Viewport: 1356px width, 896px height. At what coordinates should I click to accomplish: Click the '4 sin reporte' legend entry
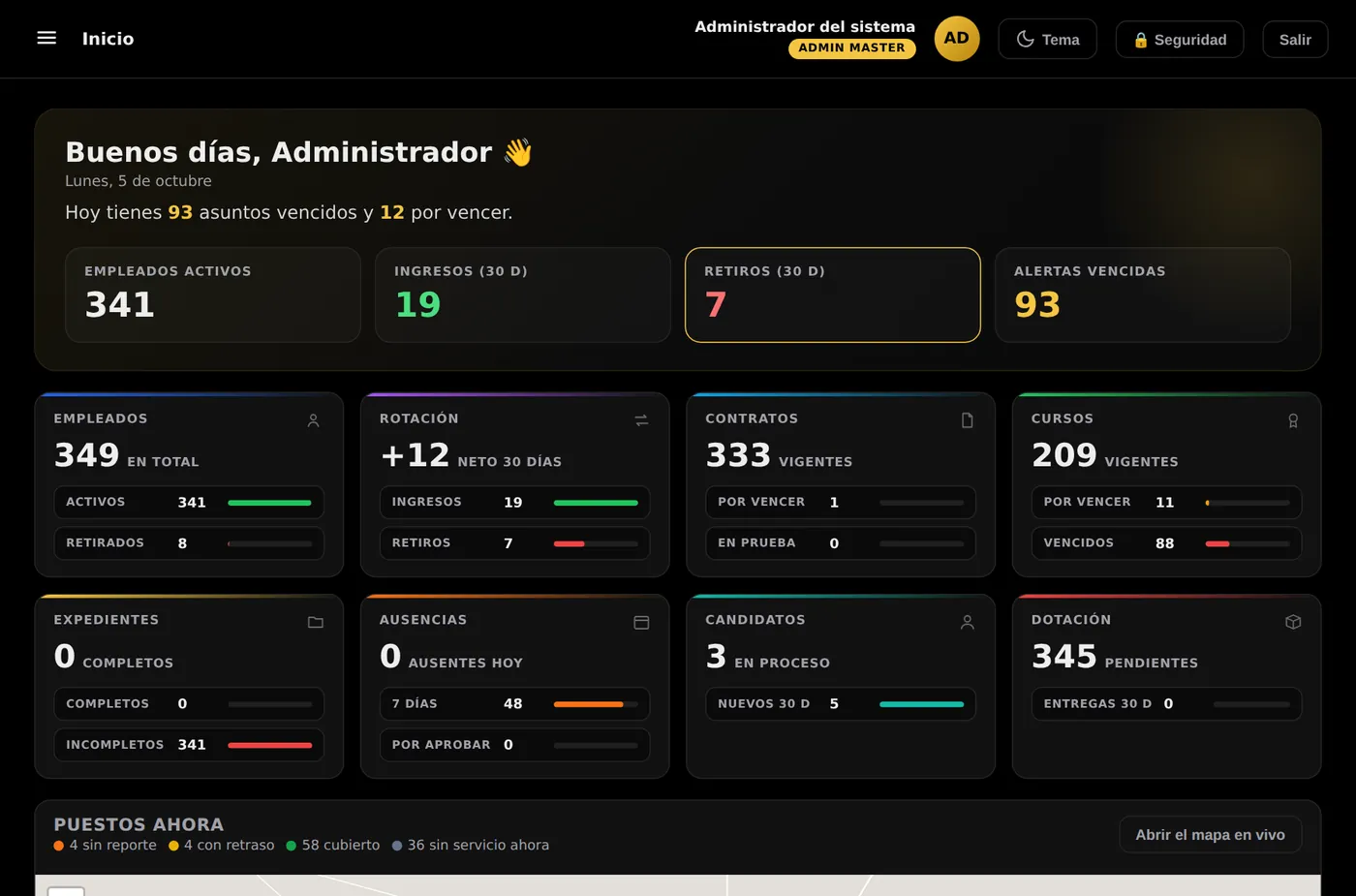(106, 845)
